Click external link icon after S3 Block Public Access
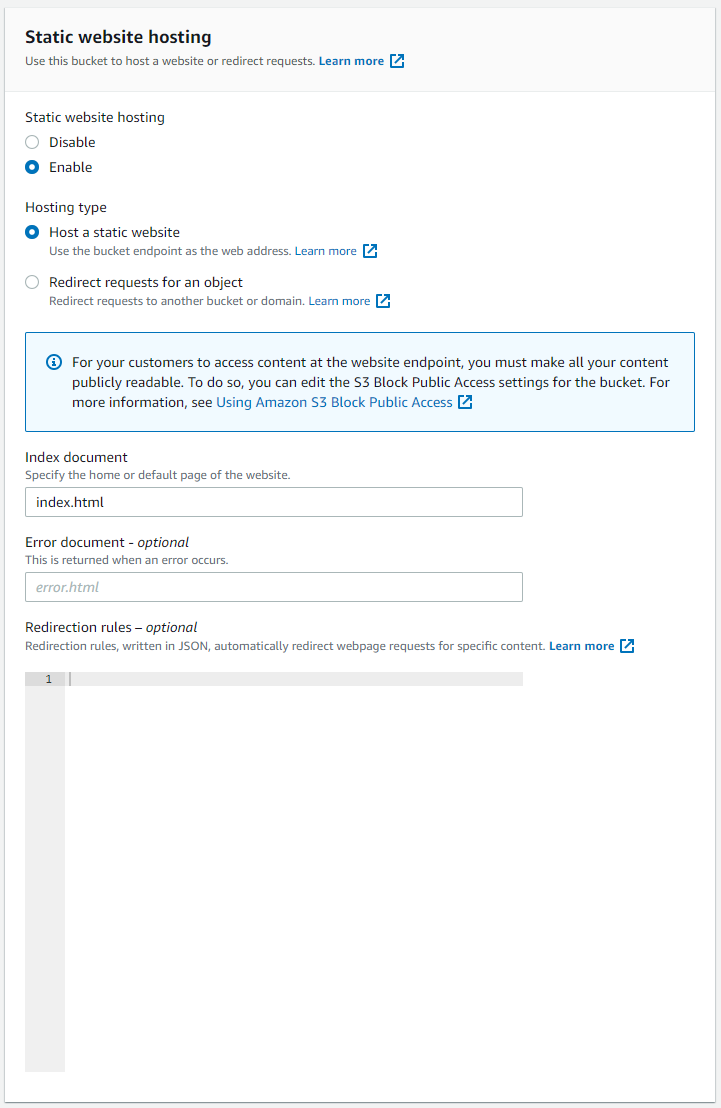This screenshot has height=1108, width=721. (465, 402)
